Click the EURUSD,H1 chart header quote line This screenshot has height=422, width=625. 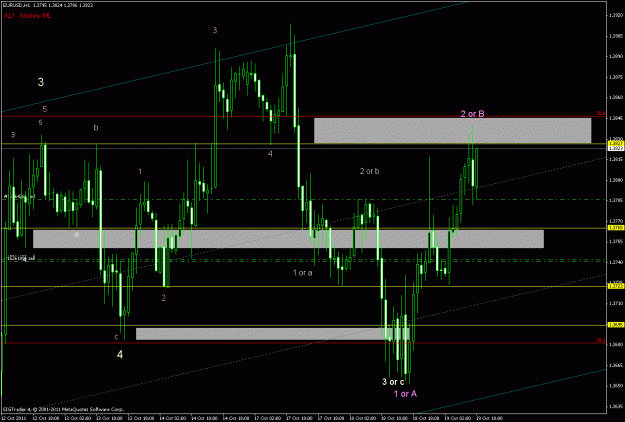(x=46, y=6)
